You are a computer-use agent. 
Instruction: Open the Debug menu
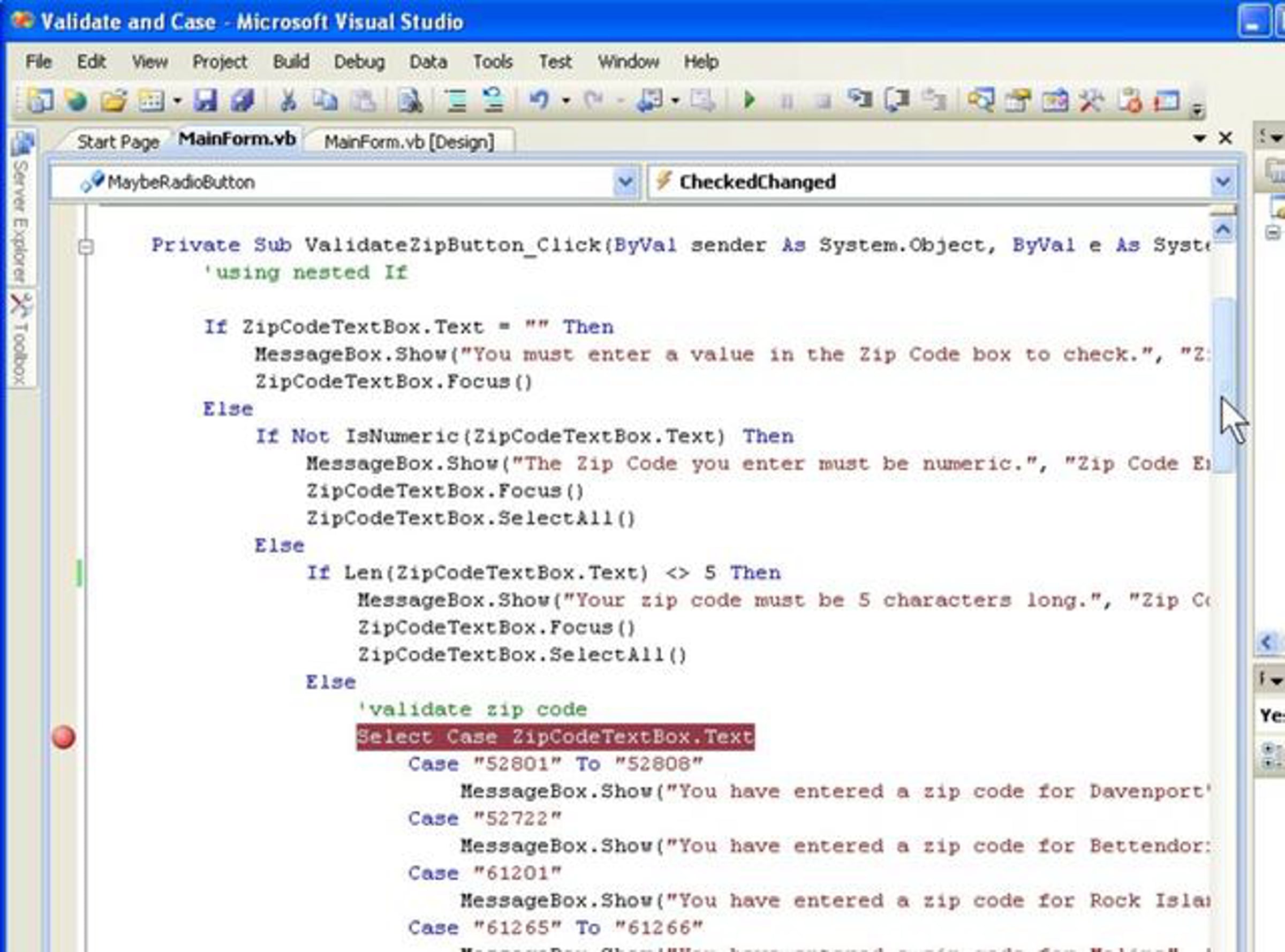click(359, 62)
